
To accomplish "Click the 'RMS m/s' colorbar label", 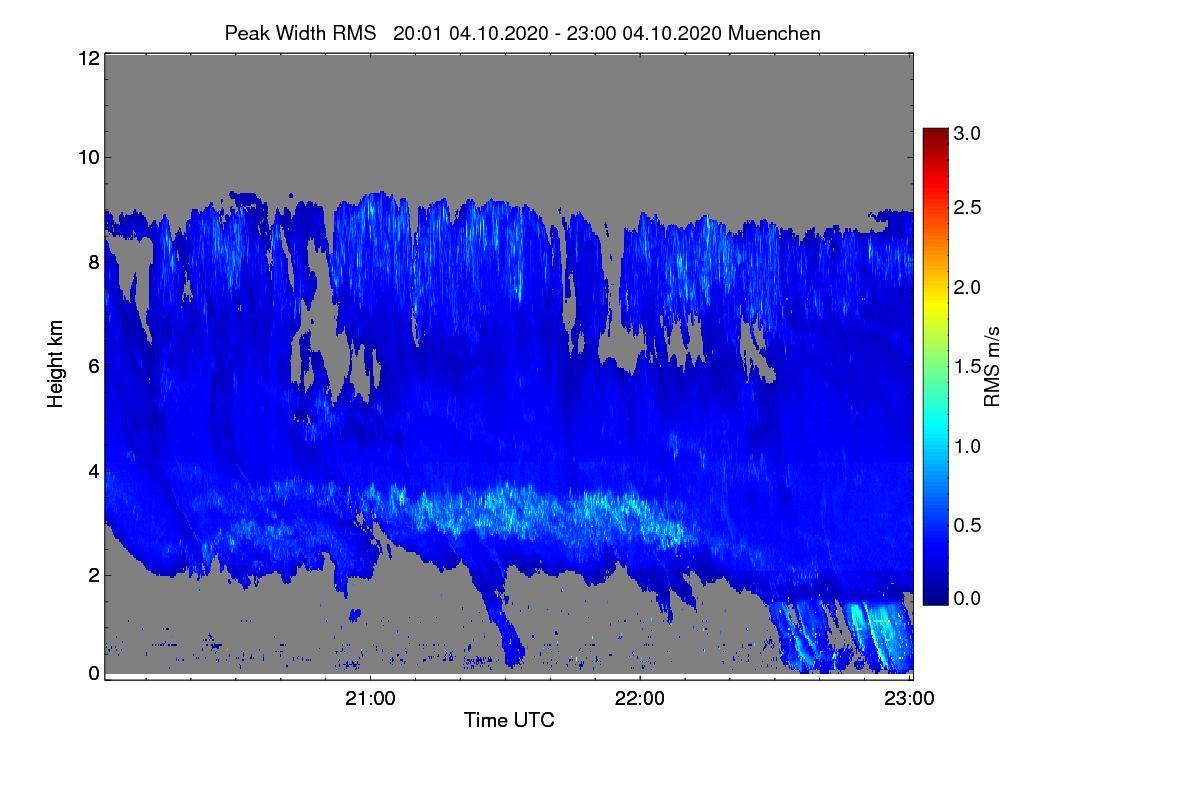I will tap(992, 365).
